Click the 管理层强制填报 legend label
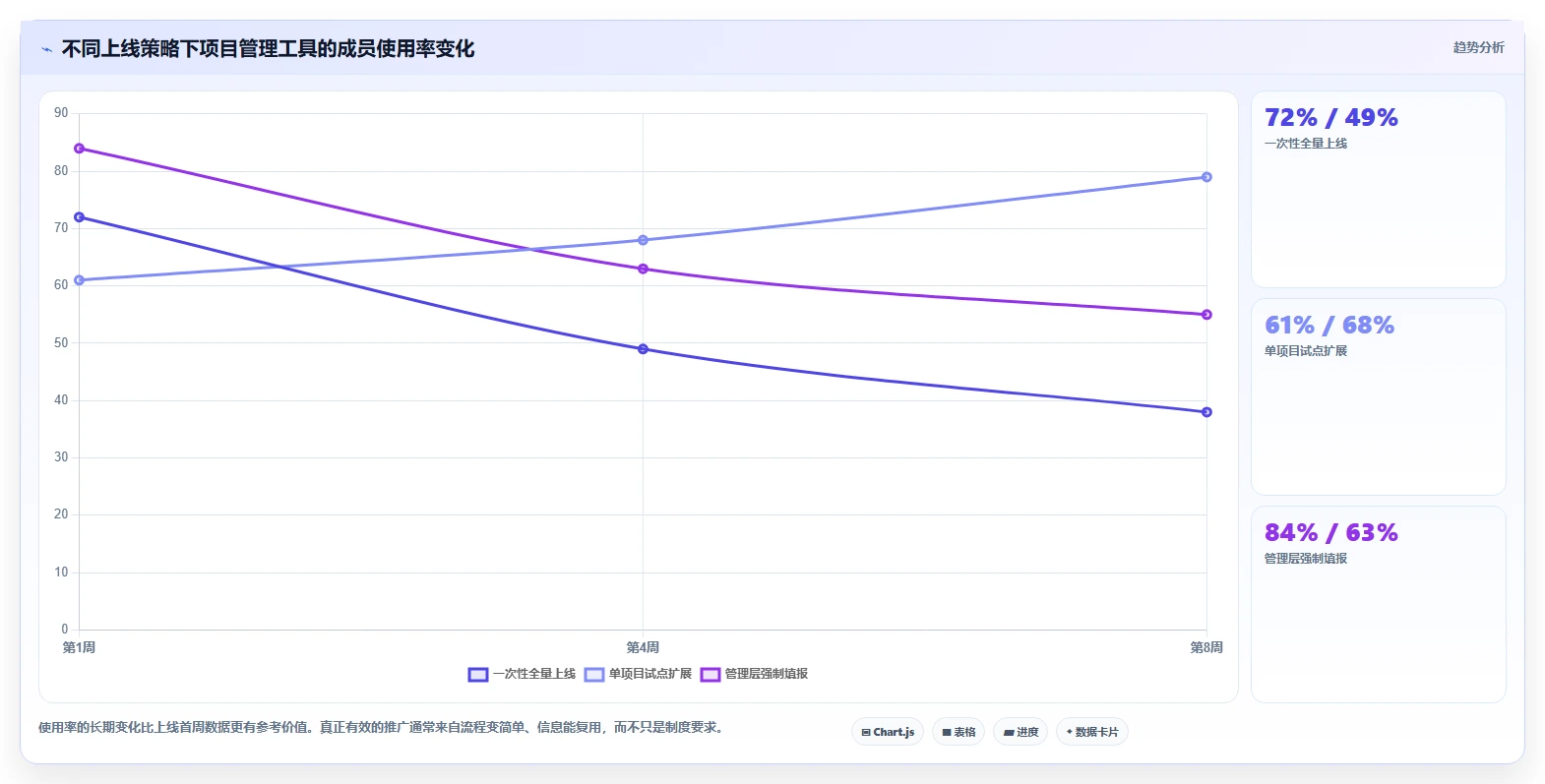This screenshot has width=1545, height=784. click(x=767, y=674)
